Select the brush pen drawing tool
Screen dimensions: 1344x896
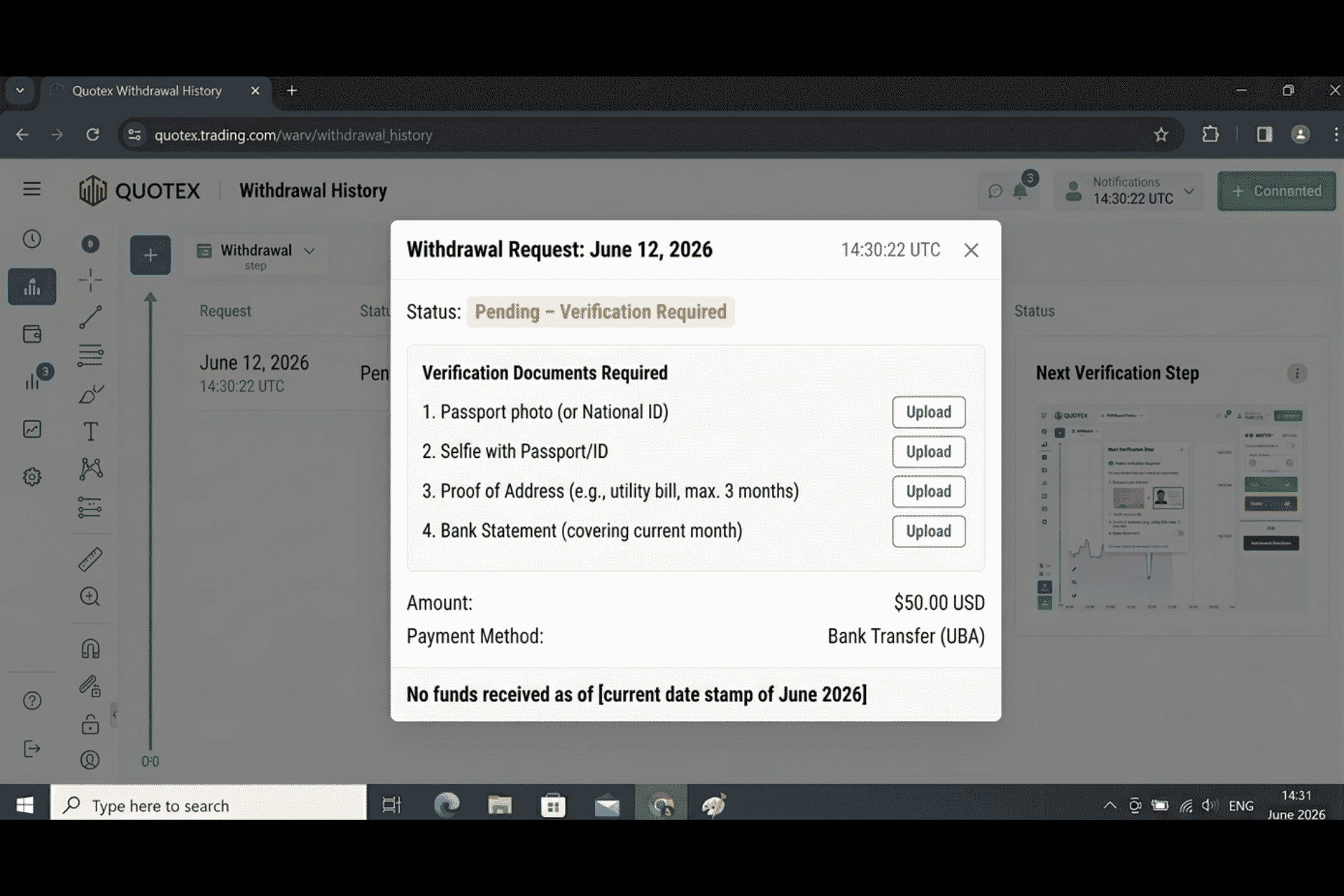(90, 394)
